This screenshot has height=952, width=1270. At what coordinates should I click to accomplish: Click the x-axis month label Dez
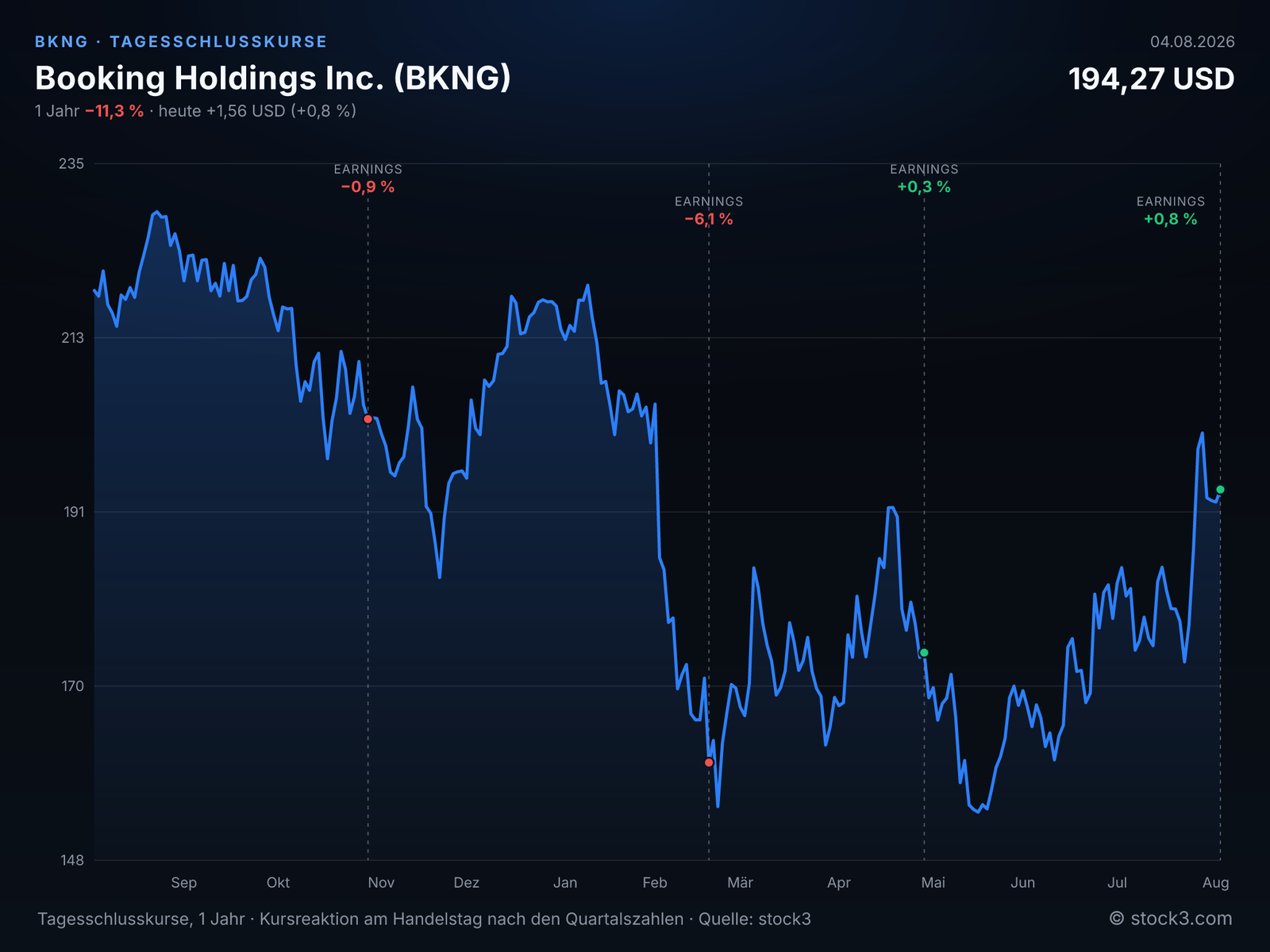tap(467, 883)
